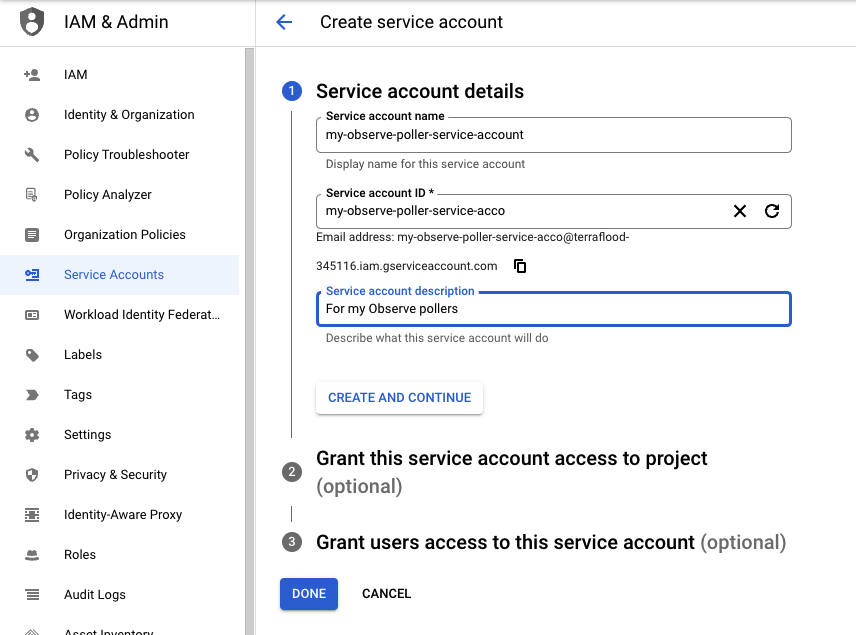Click the Labels tag icon
The height and width of the screenshot is (635, 856).
[32, 355]
